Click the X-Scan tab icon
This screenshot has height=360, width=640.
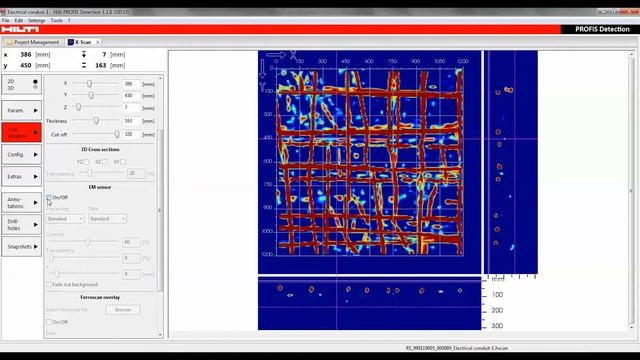(71, 42)
